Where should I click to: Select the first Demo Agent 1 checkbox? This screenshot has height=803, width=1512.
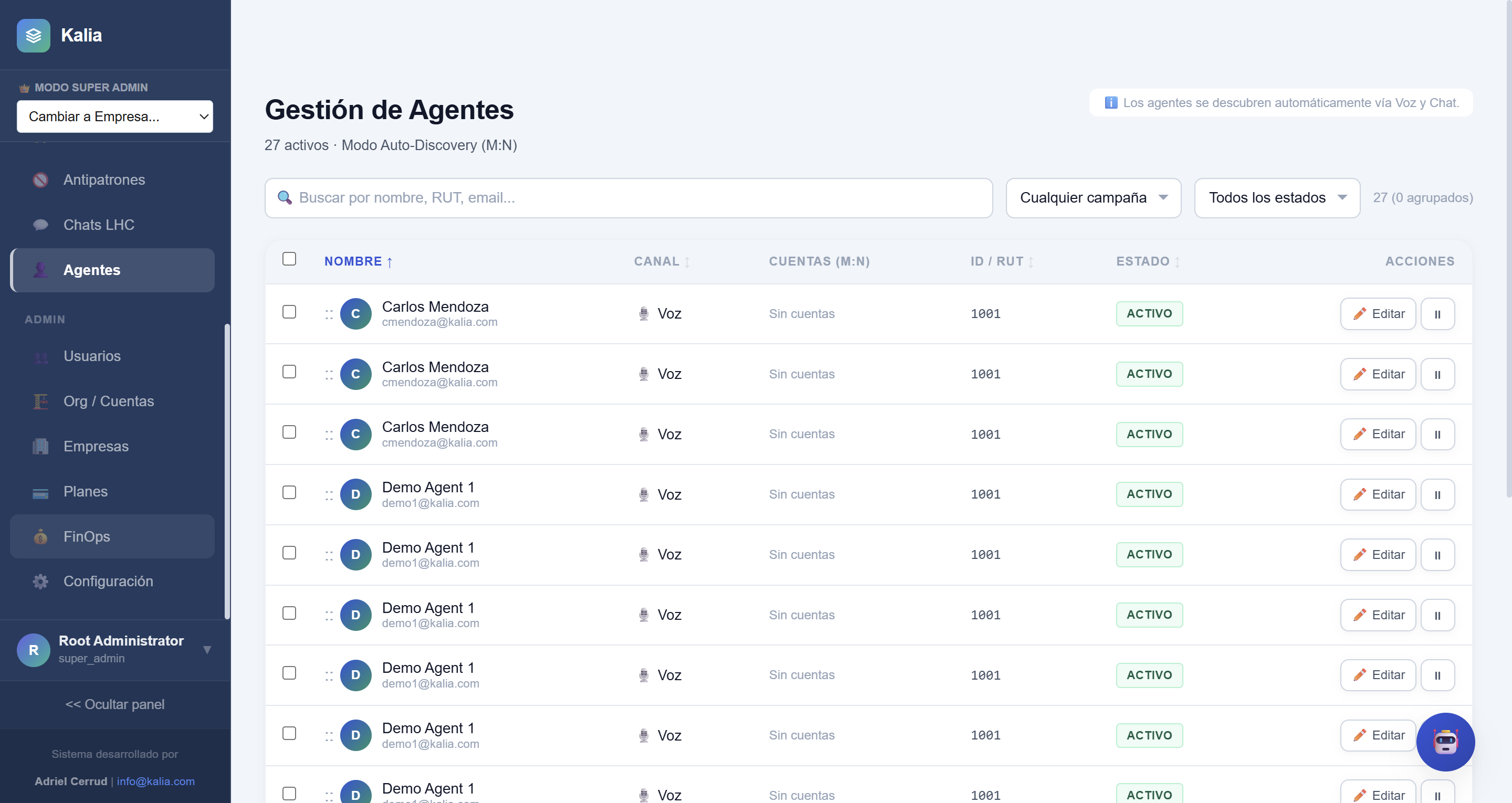tap(289, 492)
